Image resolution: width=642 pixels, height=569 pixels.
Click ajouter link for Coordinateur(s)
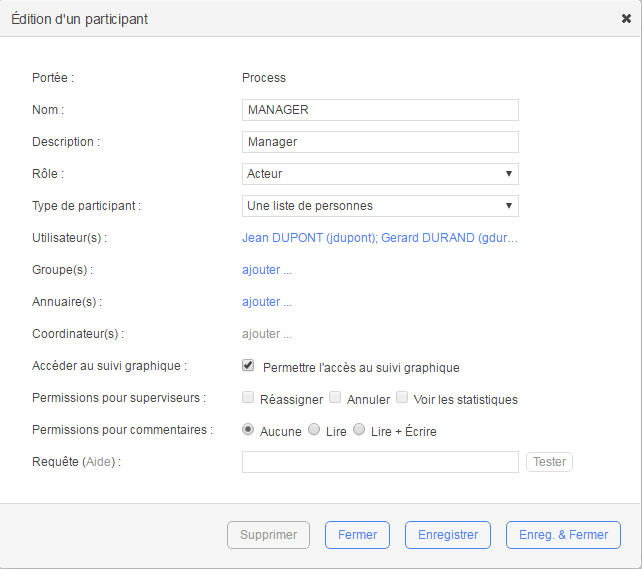tap(267, 334)
